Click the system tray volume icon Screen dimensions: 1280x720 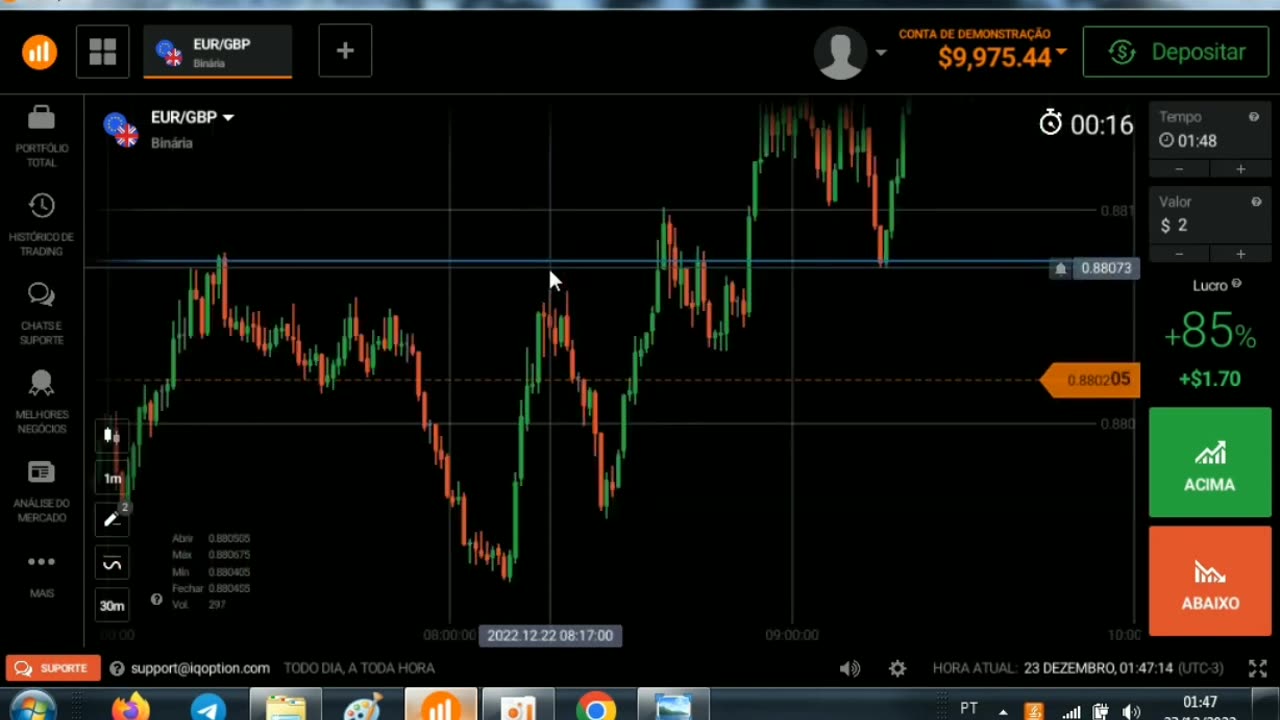coord(1131,712)
